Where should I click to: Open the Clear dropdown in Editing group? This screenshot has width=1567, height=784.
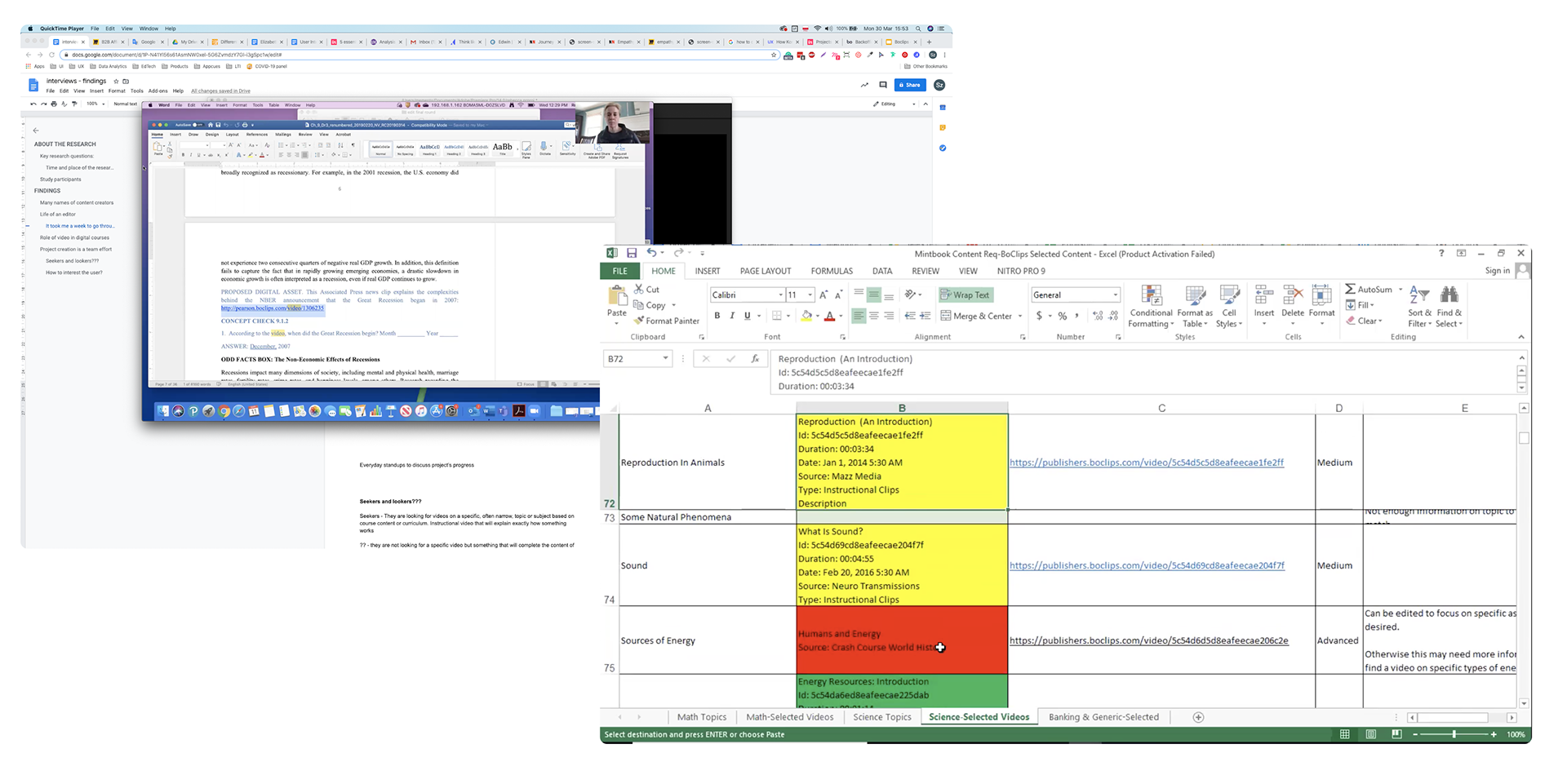point(1363,321)
